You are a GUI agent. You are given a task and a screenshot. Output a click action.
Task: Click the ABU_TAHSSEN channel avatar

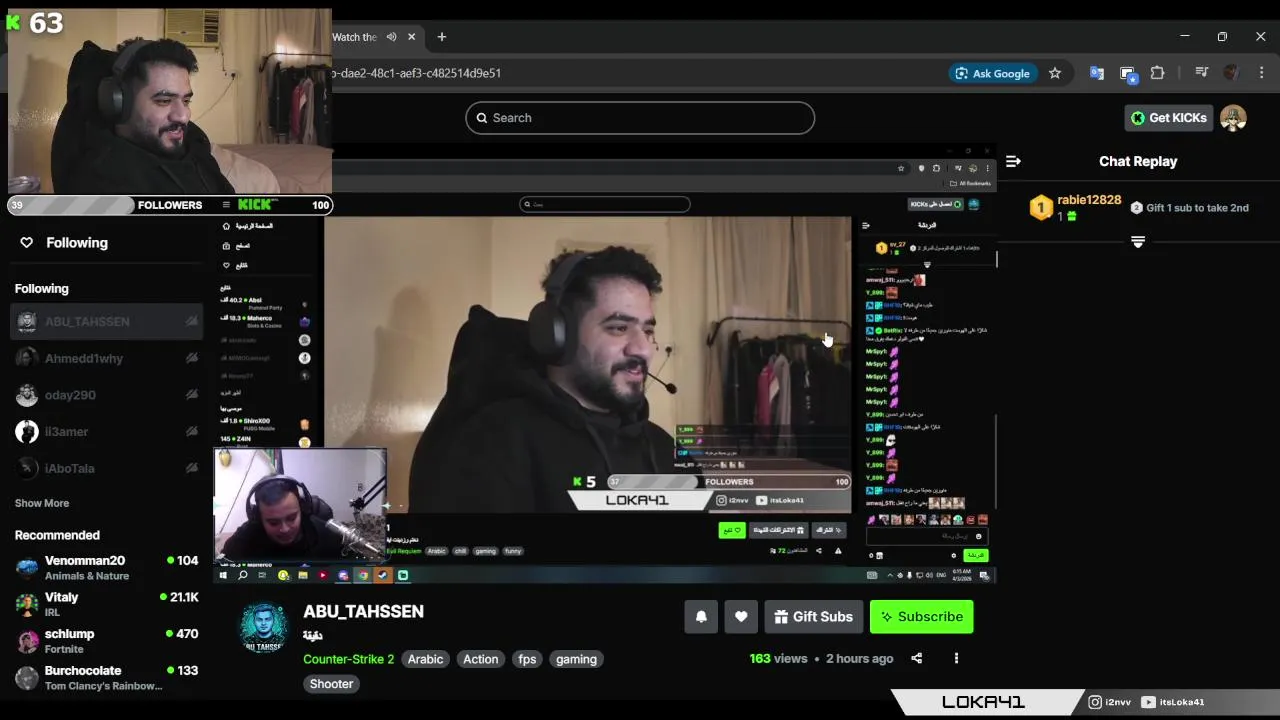pos(264,628)
